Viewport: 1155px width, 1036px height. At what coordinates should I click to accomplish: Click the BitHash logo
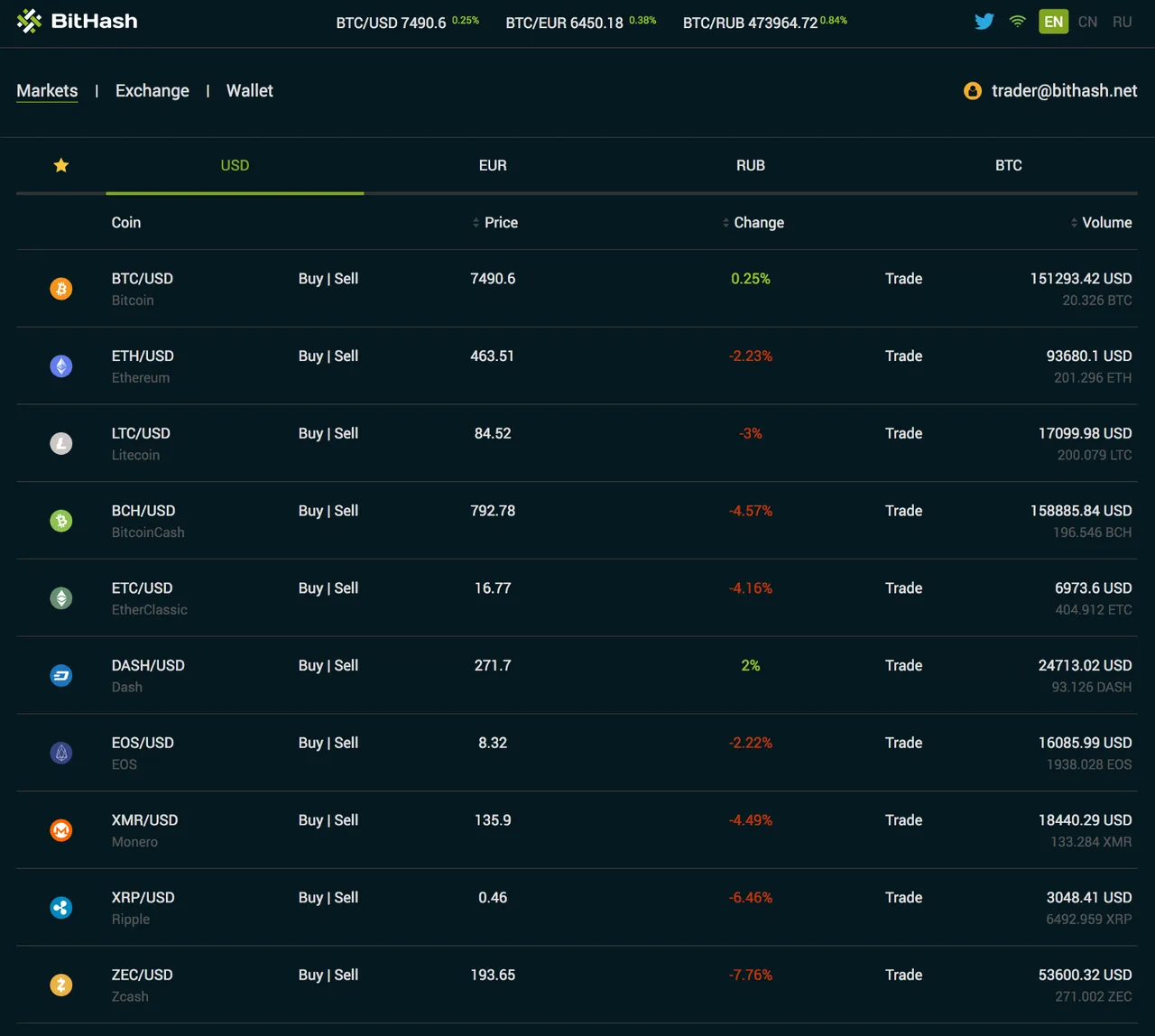(78, 21)
